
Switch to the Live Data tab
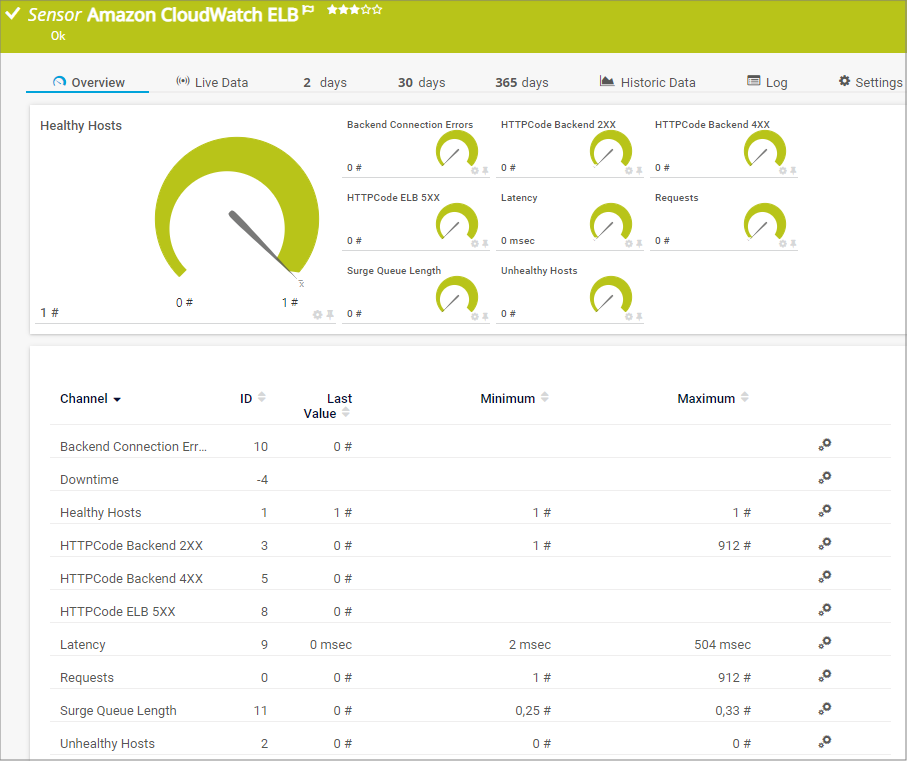[212, 82]
